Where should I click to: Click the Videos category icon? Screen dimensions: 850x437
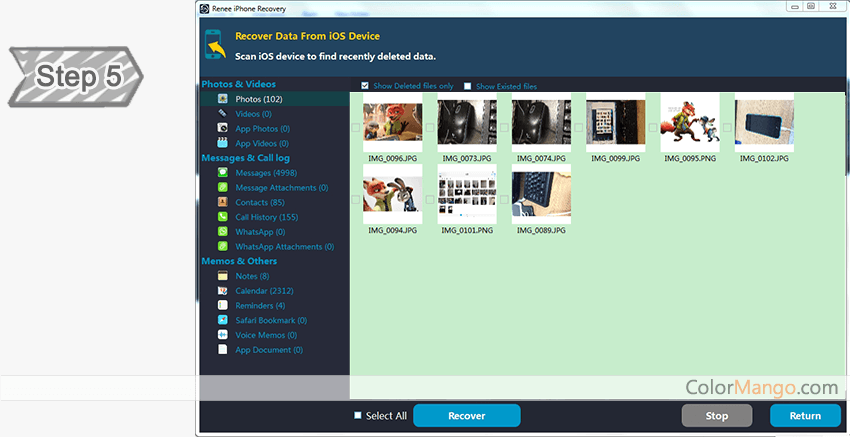223,114
